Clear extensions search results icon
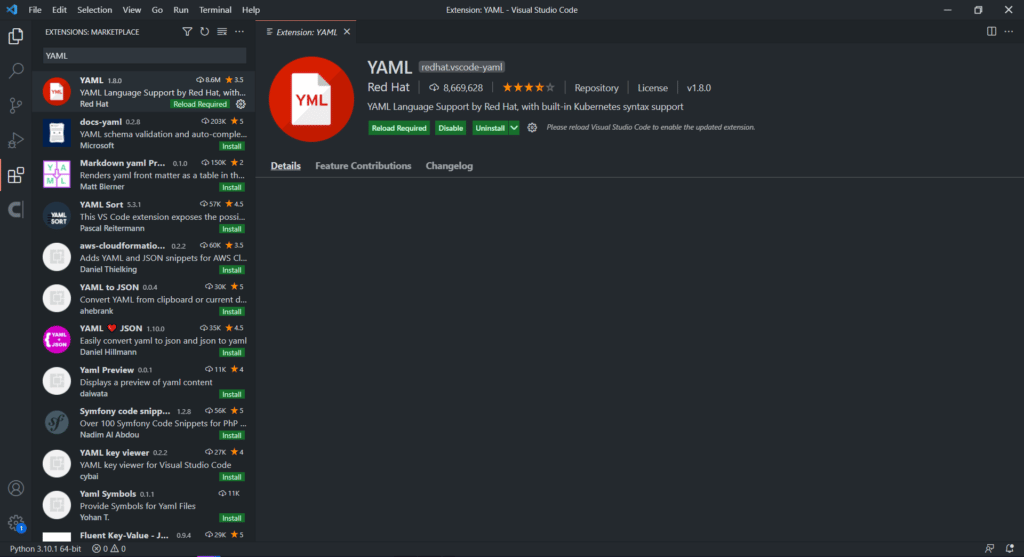Screen dimensions: 1024x557 [221, 32]
